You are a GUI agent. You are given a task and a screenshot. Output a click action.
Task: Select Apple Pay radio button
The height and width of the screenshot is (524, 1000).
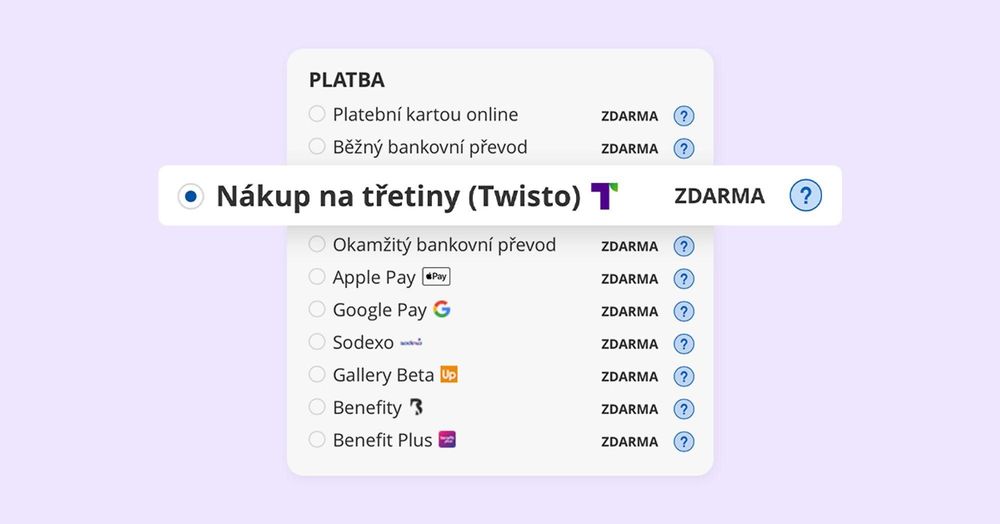click(317, 276)
